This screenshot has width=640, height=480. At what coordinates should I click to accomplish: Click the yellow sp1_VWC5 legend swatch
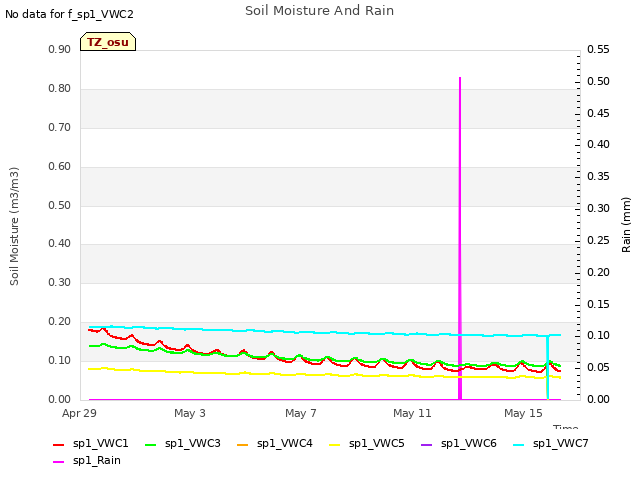tap(335, 444)
